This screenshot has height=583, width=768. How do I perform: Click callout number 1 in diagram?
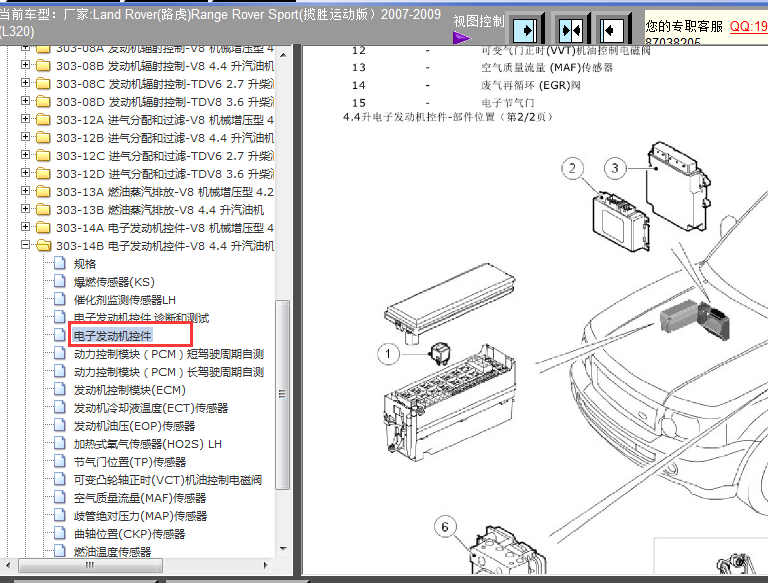point(388,354)
